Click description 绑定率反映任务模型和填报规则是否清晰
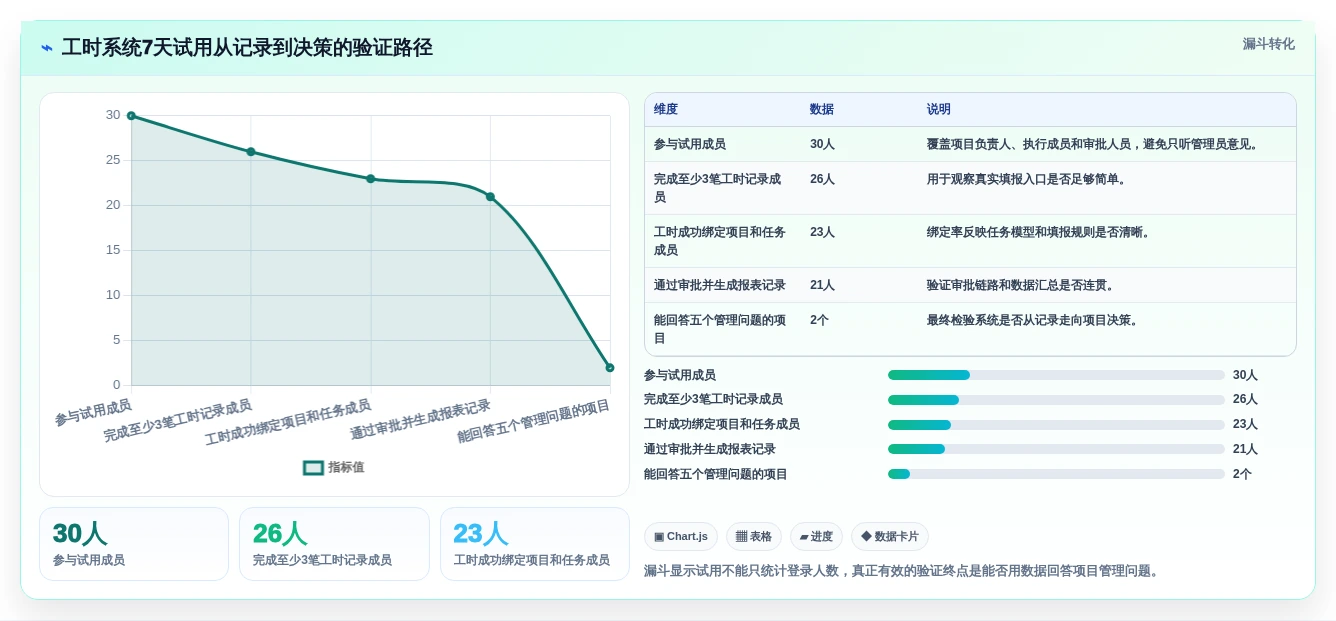The width and height of the screenshot is (1336, 621). point(1038,232)
